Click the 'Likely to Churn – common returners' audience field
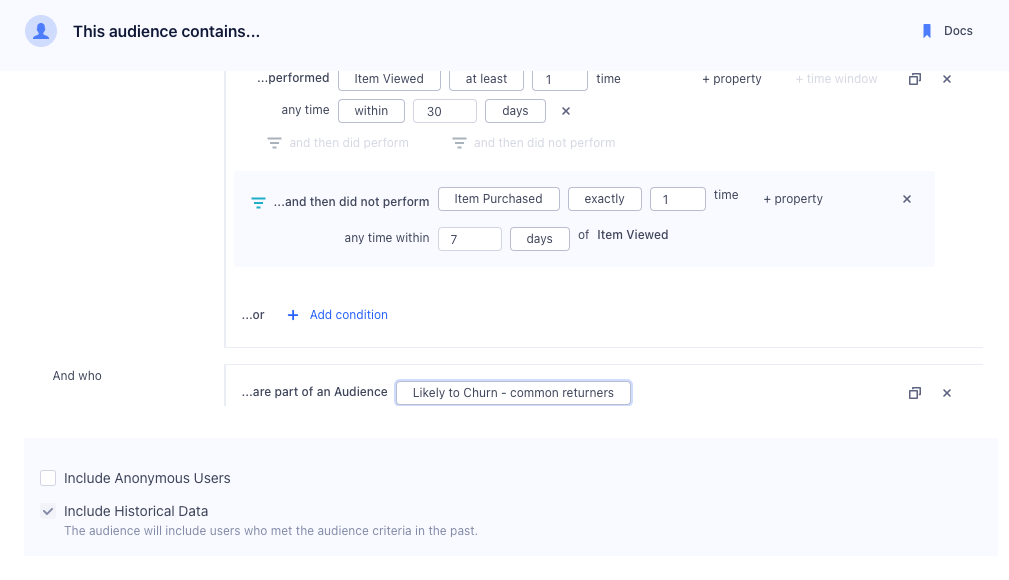The width and height of the screenshot is (1009, 580). coord(513,393)
